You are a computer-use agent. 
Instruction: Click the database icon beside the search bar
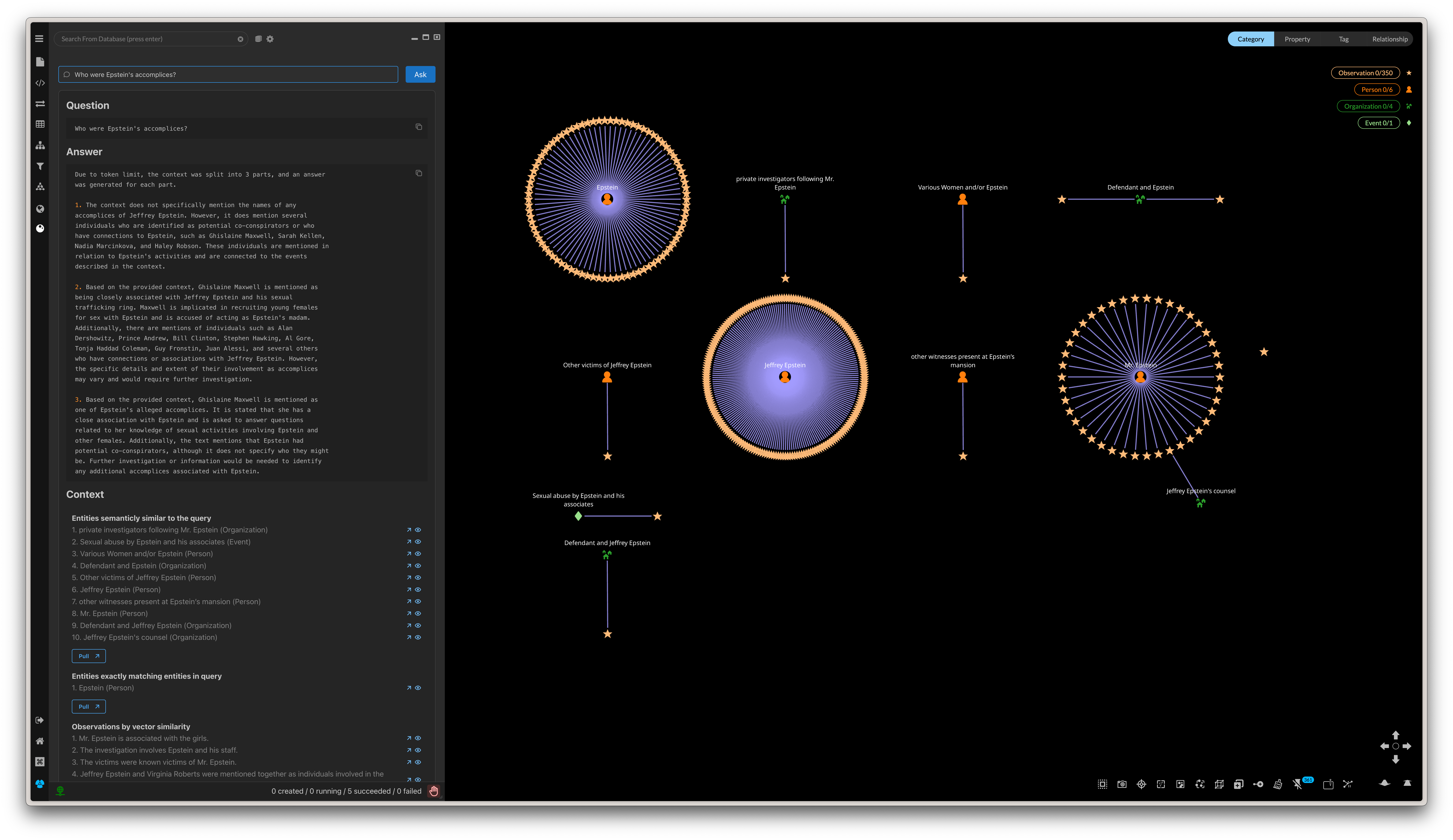tap(258, 39)
